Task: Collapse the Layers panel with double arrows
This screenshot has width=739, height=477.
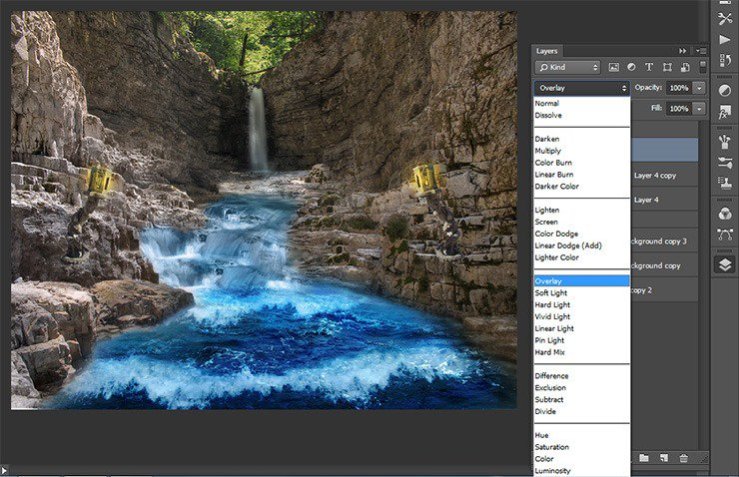Action: click(x=683, y=50)
